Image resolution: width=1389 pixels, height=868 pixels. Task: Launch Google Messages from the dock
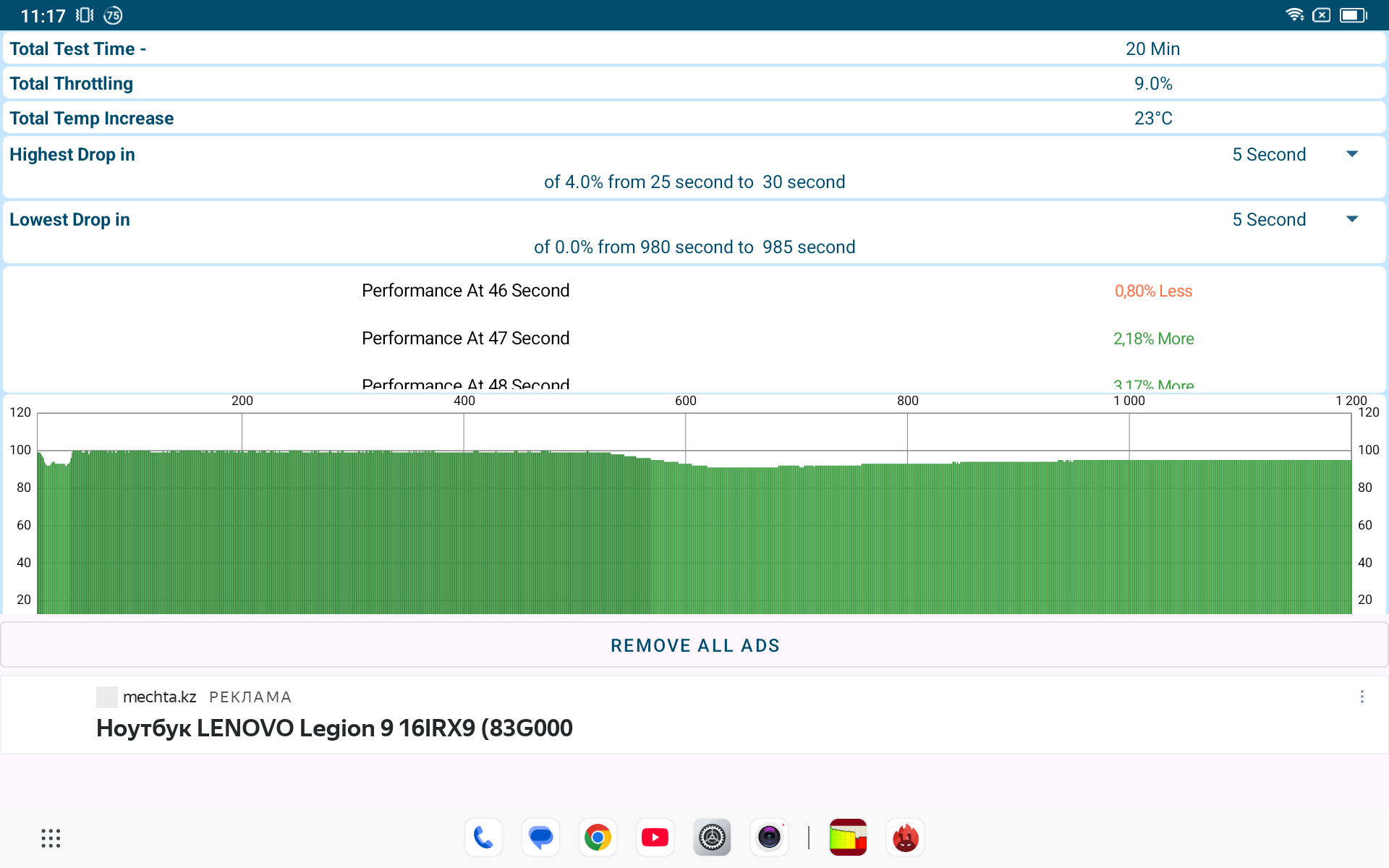click(540, 838)
